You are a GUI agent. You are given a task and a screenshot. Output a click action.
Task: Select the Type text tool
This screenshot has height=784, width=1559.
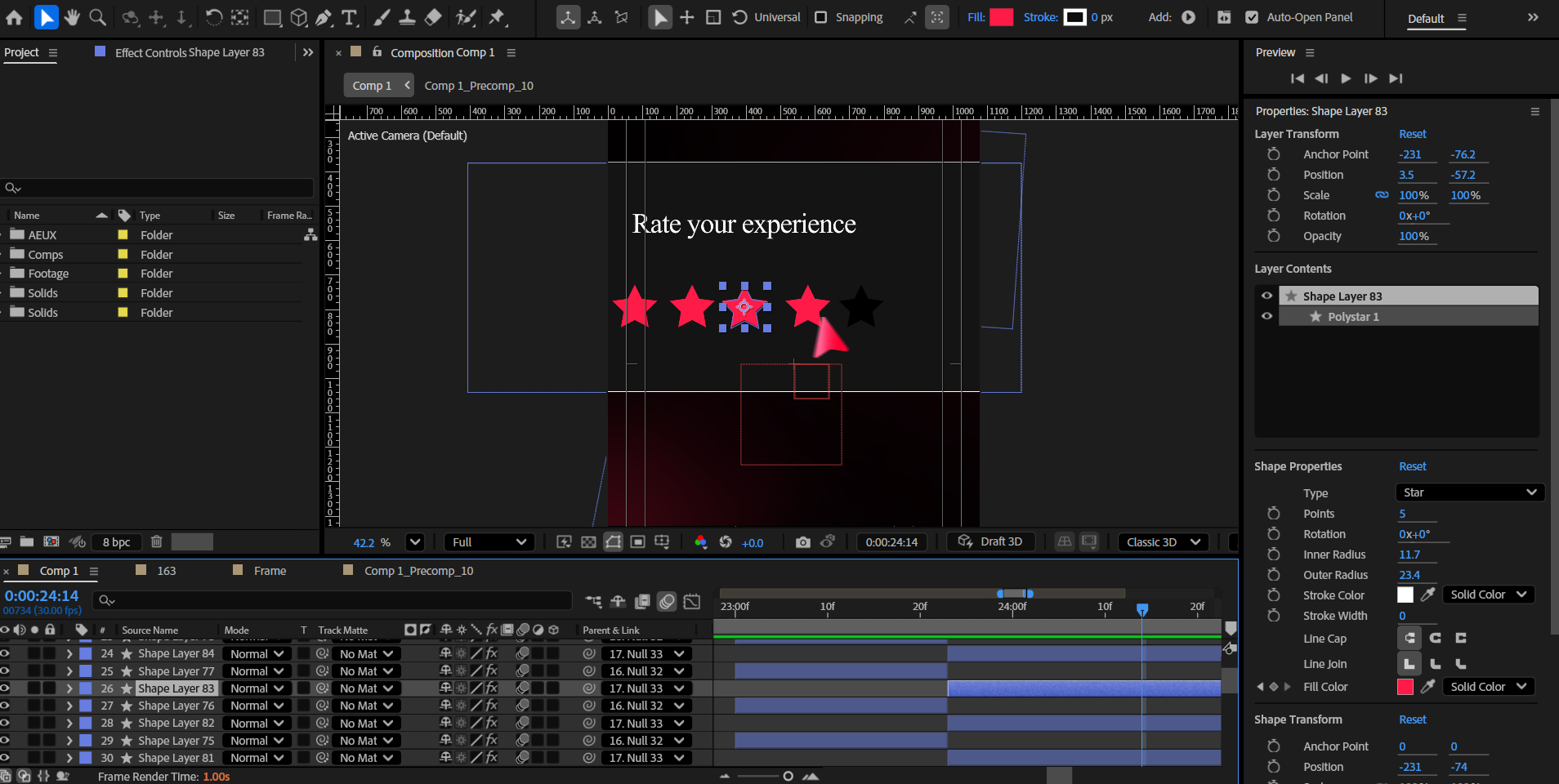(x=350, y=17)
